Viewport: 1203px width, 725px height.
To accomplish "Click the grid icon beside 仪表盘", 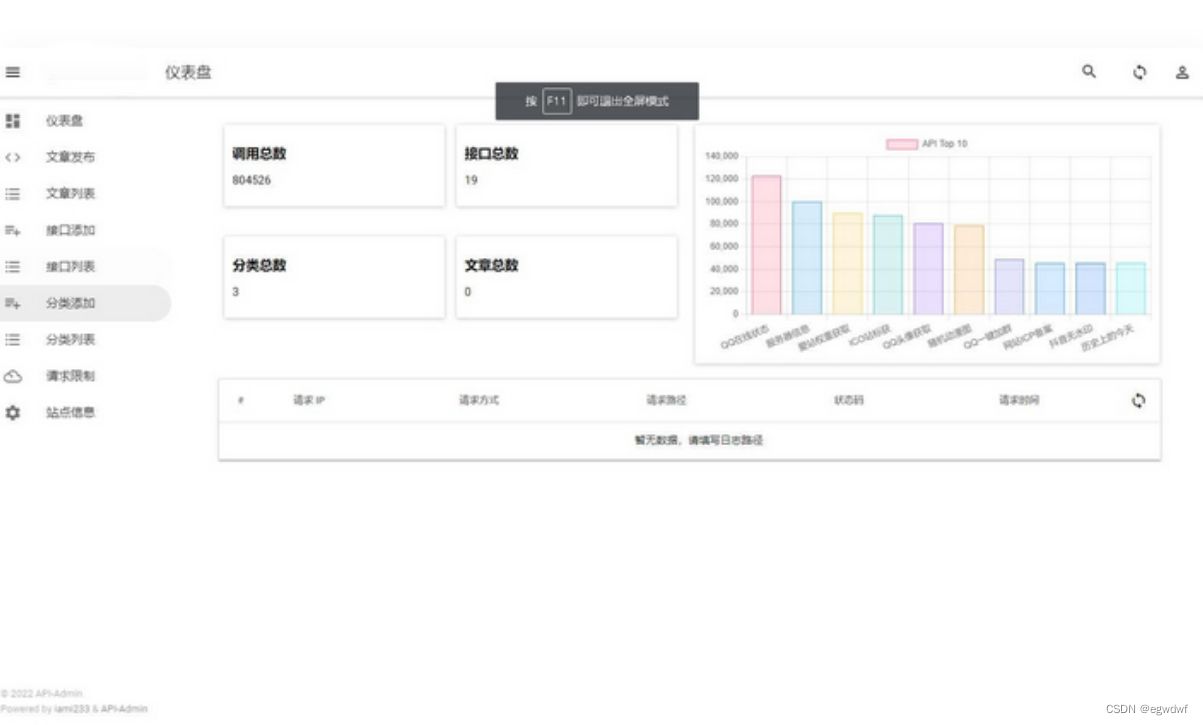I will 13,120.
